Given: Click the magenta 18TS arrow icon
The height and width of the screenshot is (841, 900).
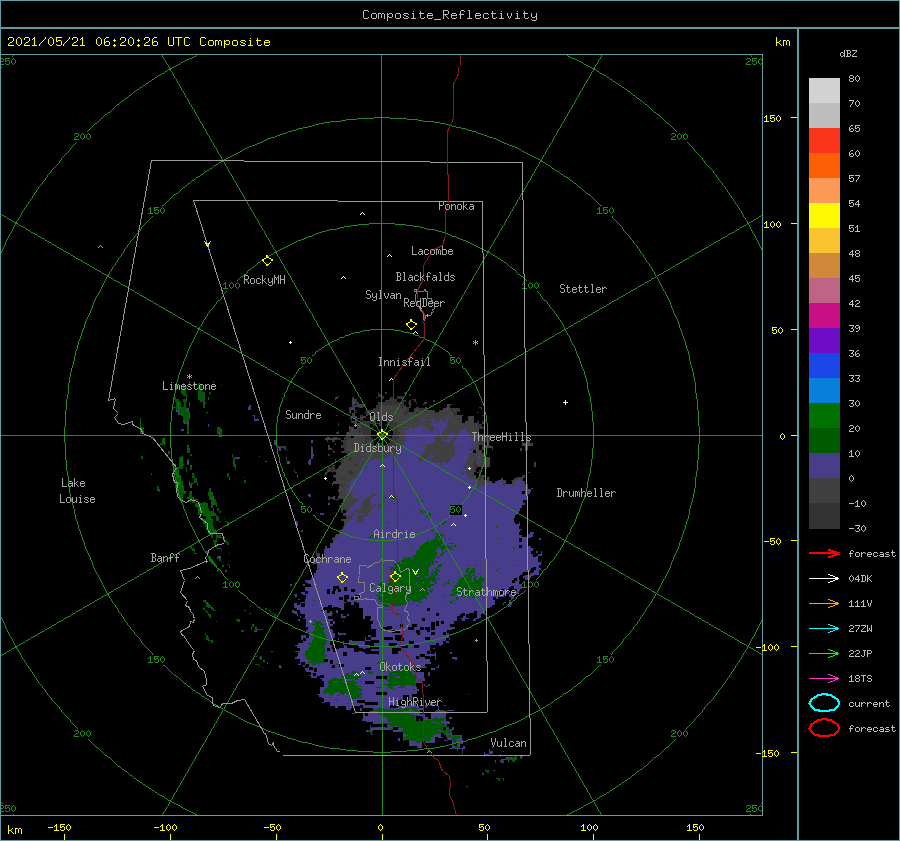Looking at the screenshot, I should tap(824, 679).
